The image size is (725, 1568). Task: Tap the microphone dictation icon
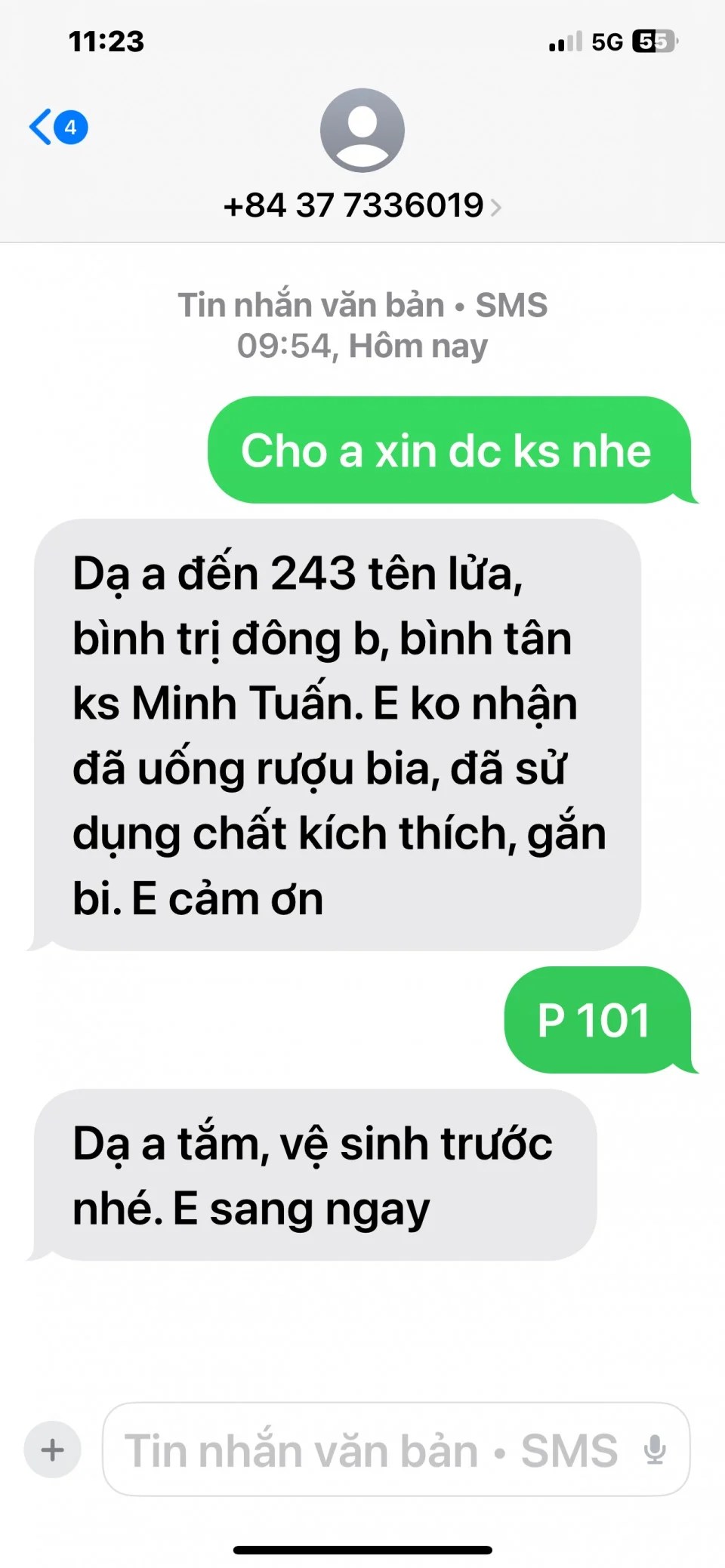(x=655, y=1449)
